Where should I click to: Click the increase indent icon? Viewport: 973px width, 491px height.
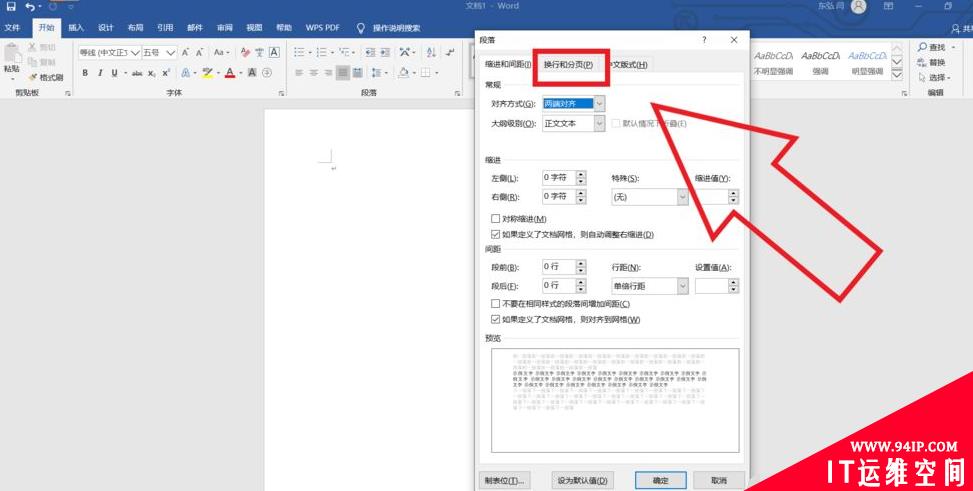[x=385, y=53]
